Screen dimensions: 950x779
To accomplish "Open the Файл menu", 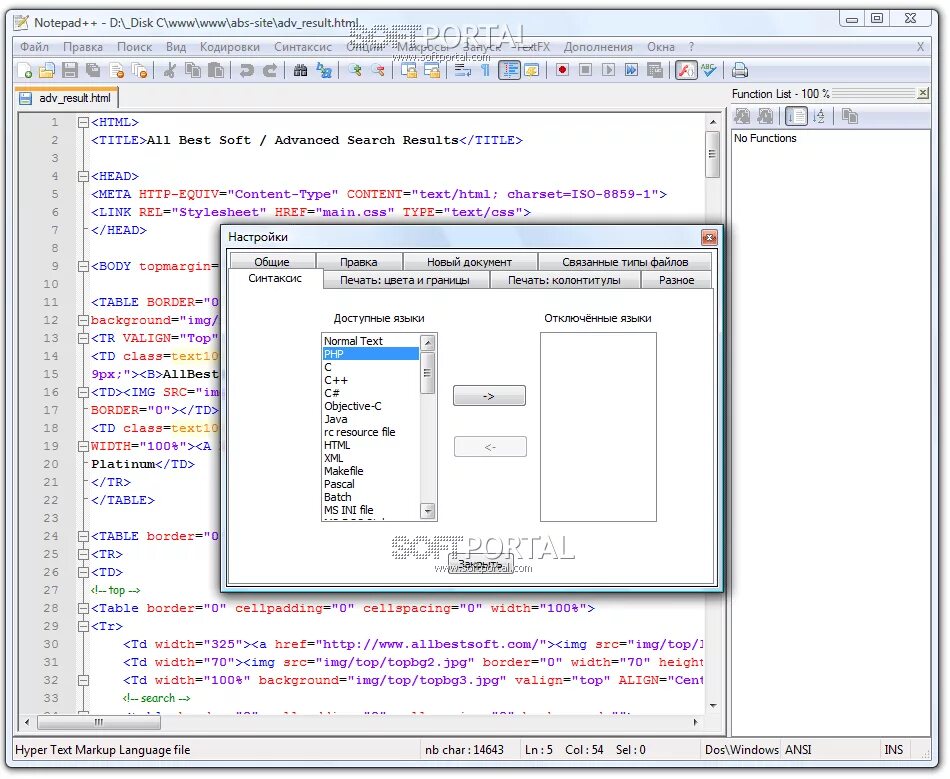I will pos(34,47).
